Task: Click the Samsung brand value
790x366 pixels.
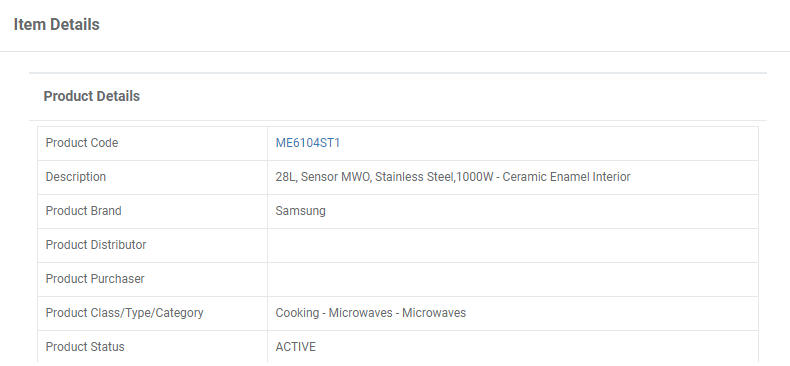Action: point(300,211)
